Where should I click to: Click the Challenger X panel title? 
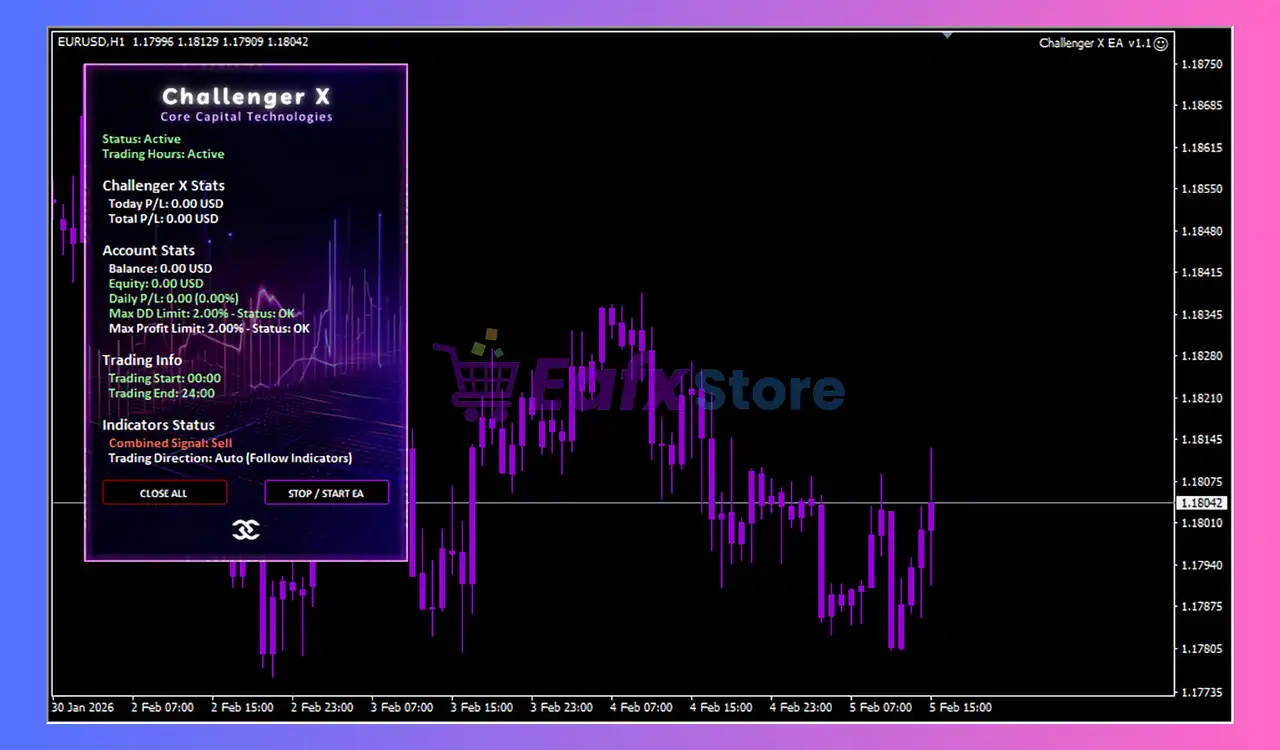click(246, 97)
